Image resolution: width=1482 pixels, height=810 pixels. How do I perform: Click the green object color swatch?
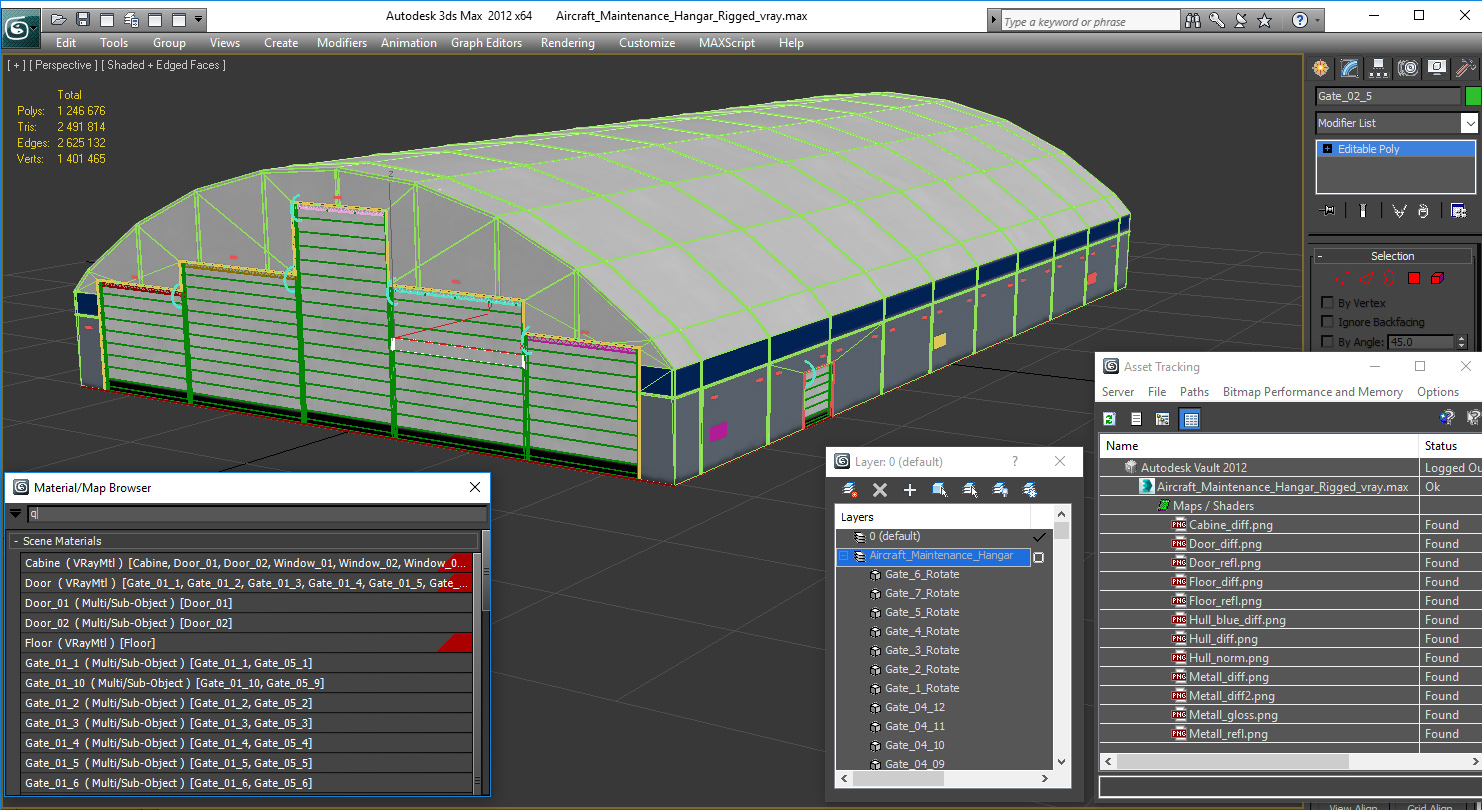tap(1472, 96)
